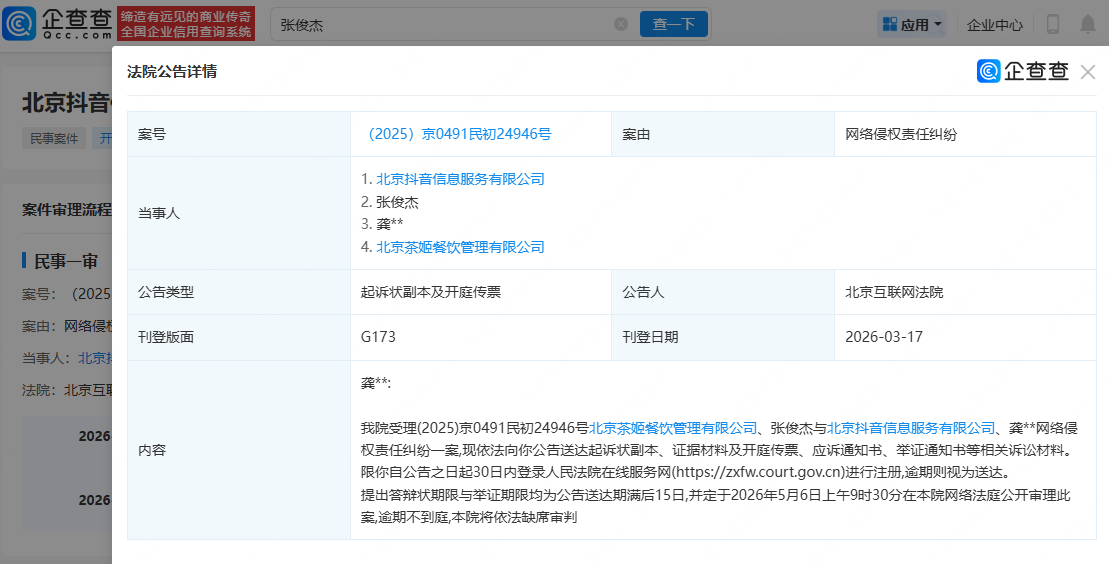
Task: Click the 应用 grid icon
Action: [888, 24]
